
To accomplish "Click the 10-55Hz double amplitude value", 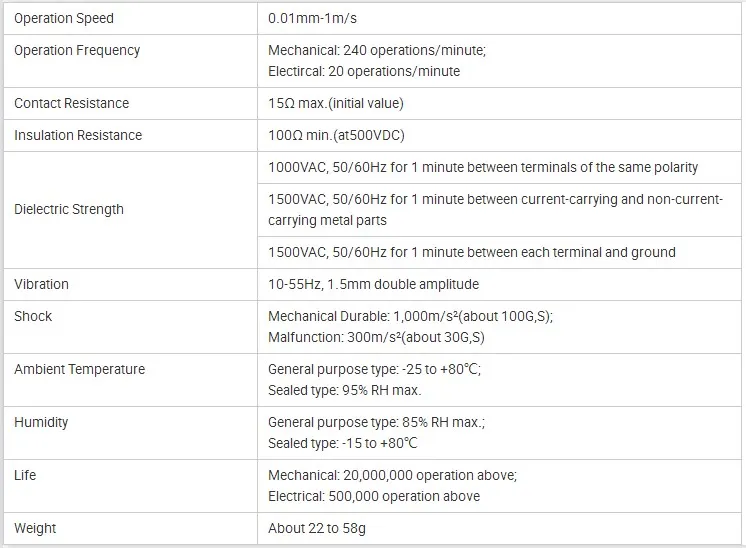I will click(373, 284).
